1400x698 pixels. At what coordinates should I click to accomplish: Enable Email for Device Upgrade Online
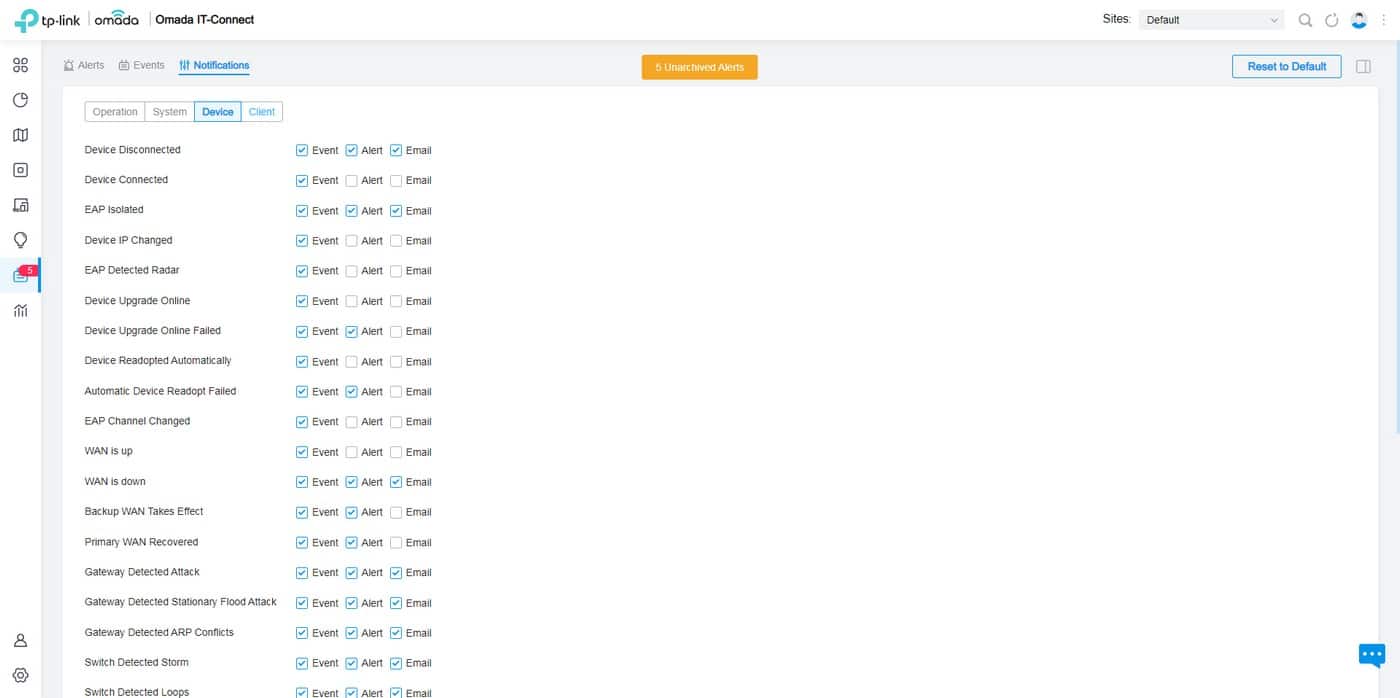(x=396, y=301)
